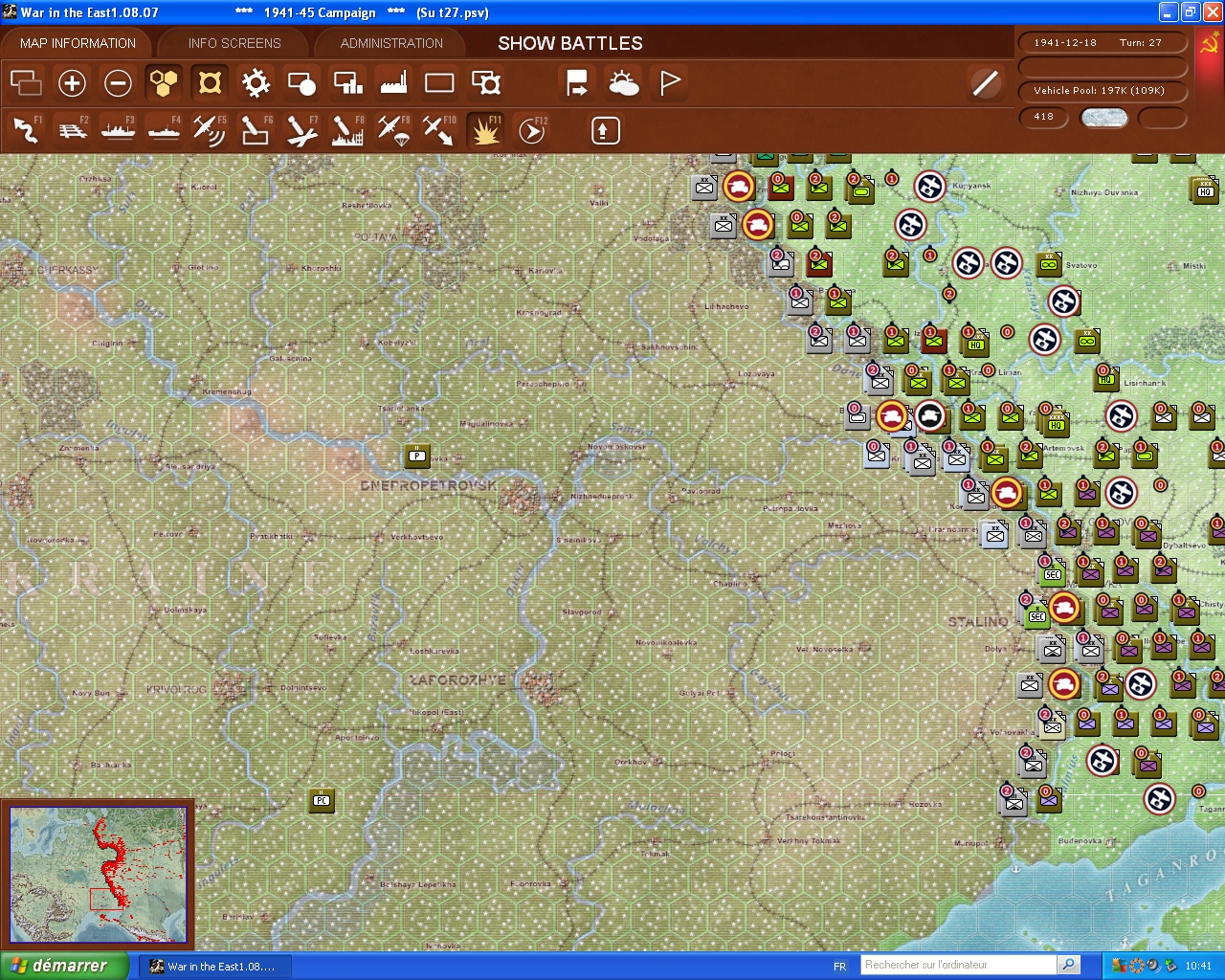The height and width of the screenshot is (980, 1225).
Task: Open the ADMINISTRATION tab
Action: click(391, 43)
